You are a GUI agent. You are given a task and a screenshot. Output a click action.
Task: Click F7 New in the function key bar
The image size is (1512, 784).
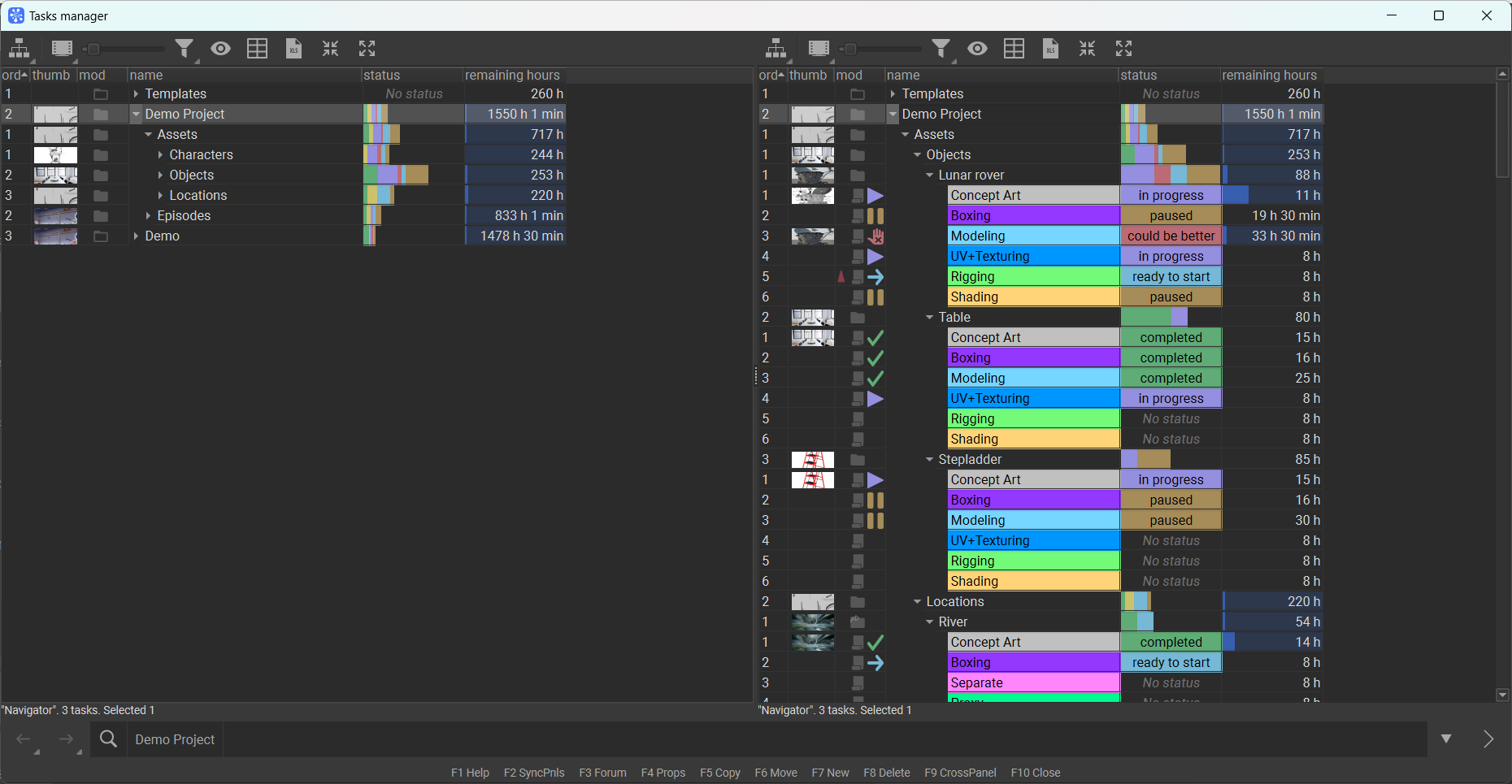pos(830,773)
